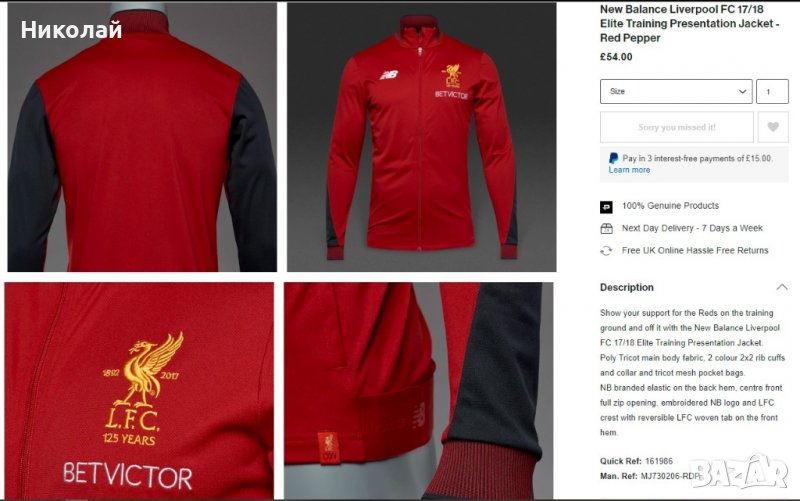The height and width of the screenshot is (501, 800).
Task: Click the Next Day Delivery text
Action: [692, 228]
